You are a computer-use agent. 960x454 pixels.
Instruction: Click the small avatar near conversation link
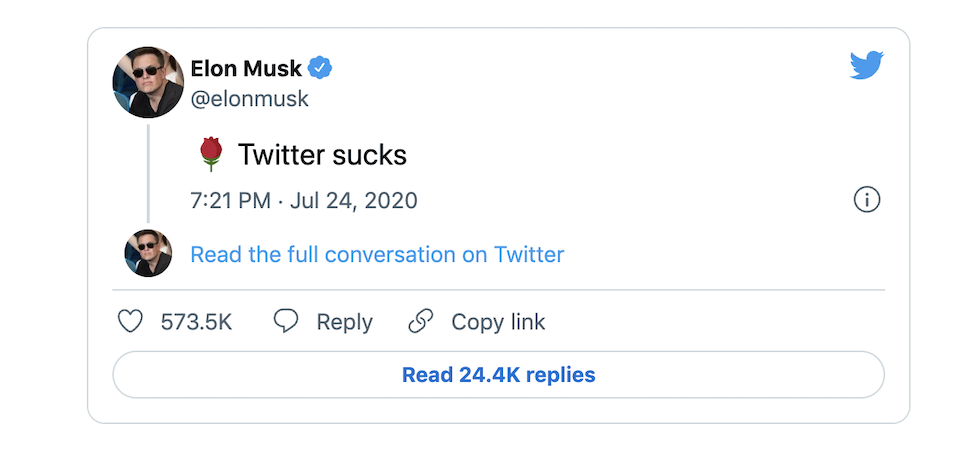click(x=148, y=253)
